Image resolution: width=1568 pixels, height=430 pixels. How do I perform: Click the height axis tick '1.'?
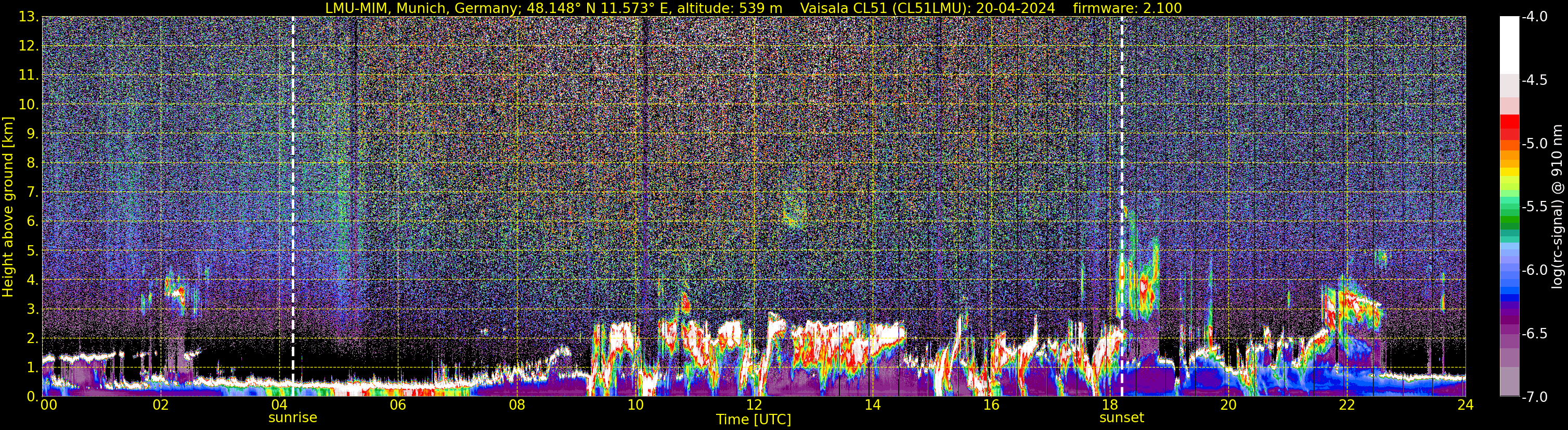(x=32, y=368)
